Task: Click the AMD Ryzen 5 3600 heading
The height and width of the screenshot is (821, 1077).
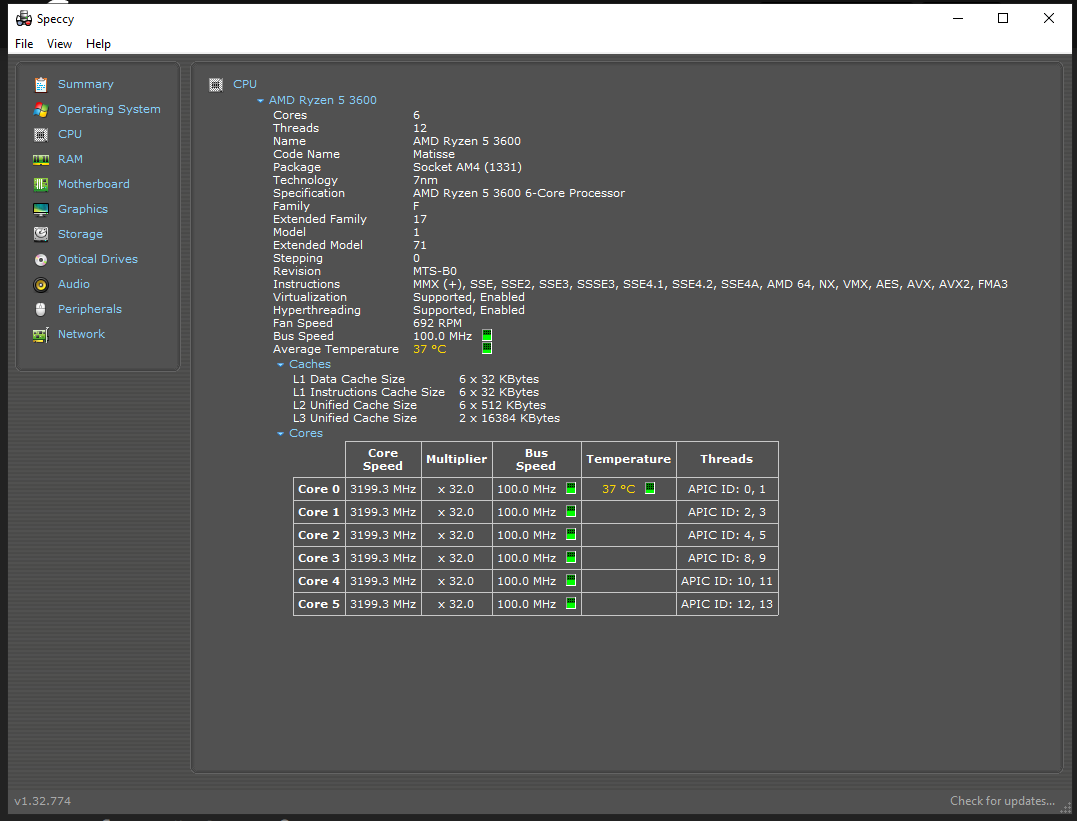Action: point(323,100)
